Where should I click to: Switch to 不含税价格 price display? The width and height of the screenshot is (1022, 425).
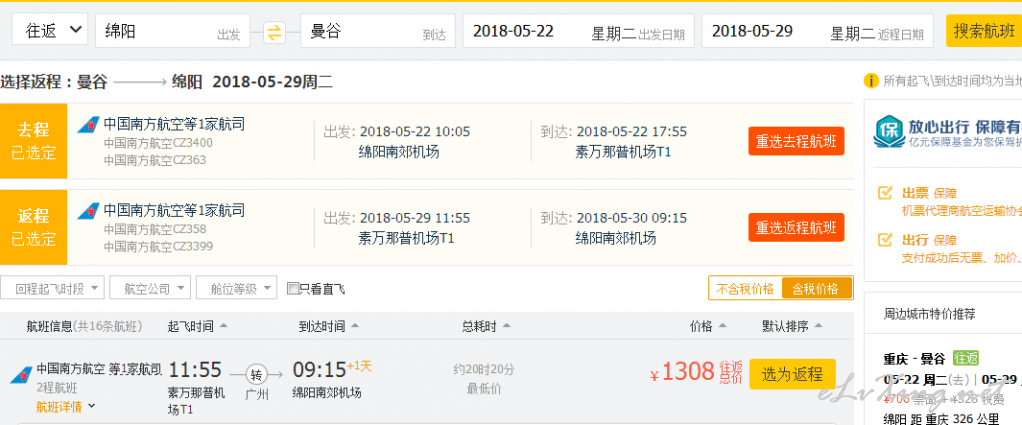(x=745, y=289)
